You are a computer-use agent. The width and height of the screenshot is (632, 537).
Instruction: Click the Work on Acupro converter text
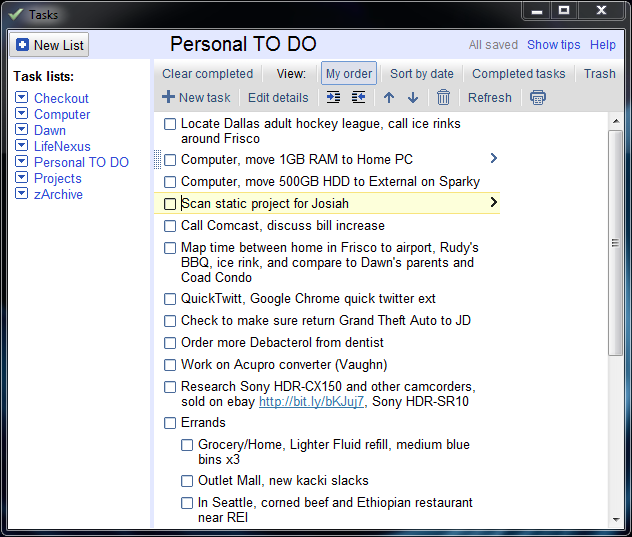point(284,364)
